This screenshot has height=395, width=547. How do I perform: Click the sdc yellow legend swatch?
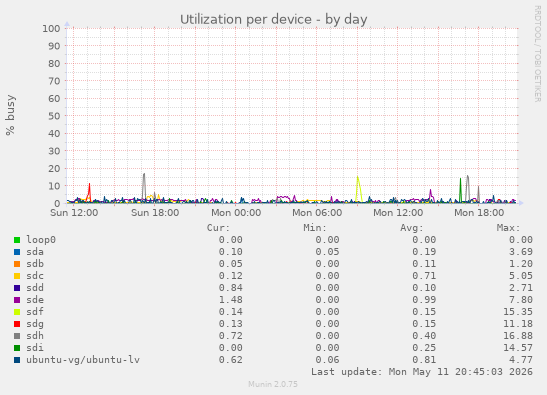click(17, 276)
